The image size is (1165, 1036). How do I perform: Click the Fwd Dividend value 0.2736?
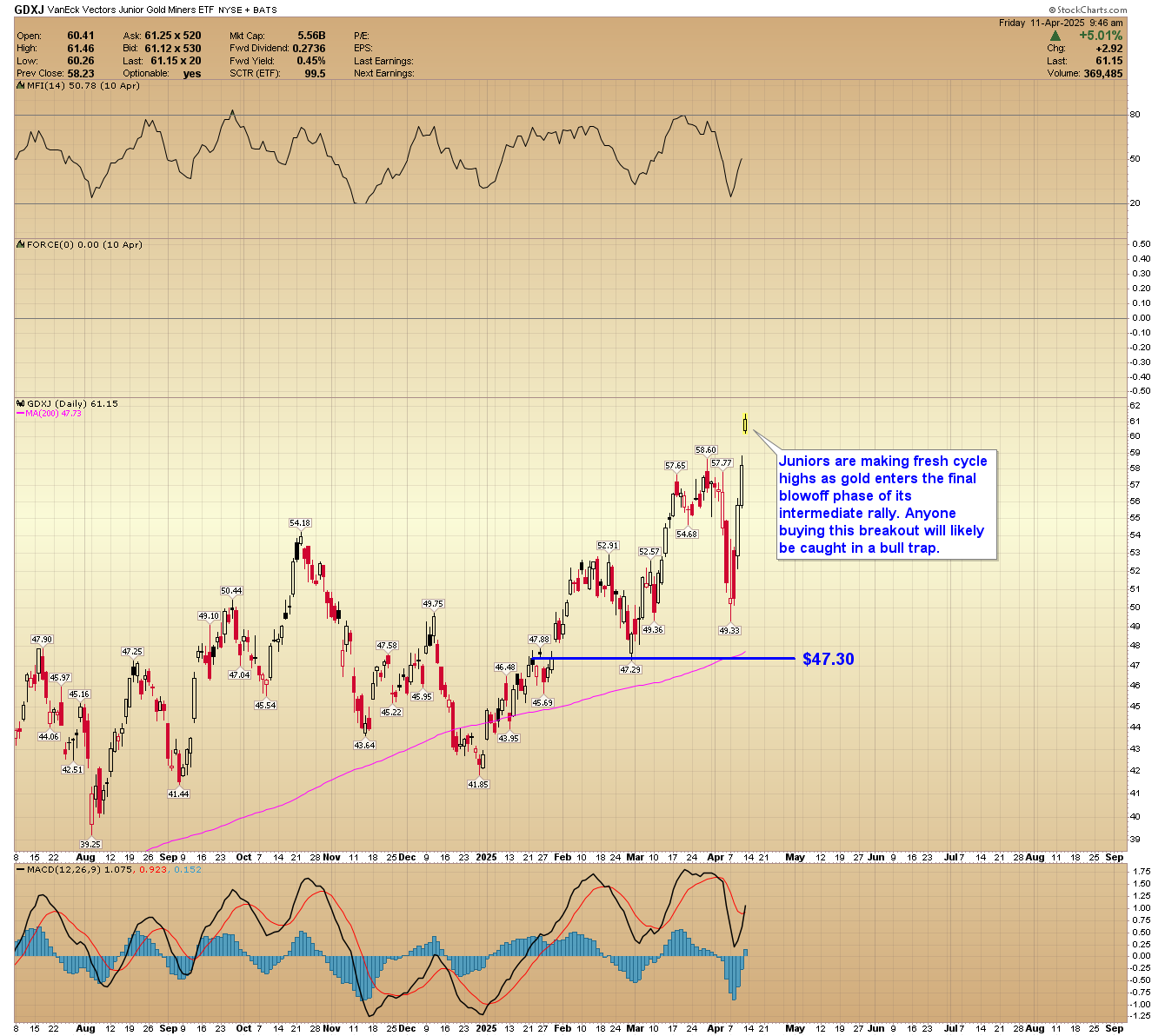tap(310, 49)
